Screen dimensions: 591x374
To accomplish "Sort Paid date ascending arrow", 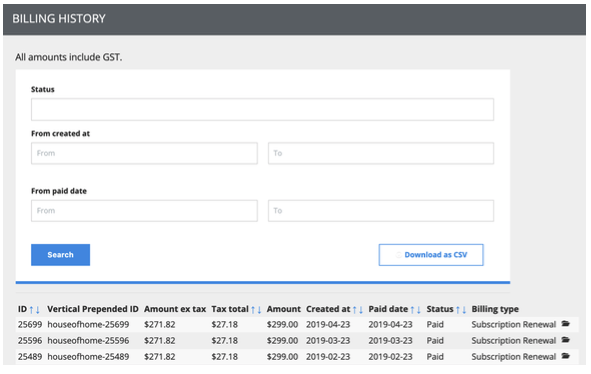I will (412, 310).
